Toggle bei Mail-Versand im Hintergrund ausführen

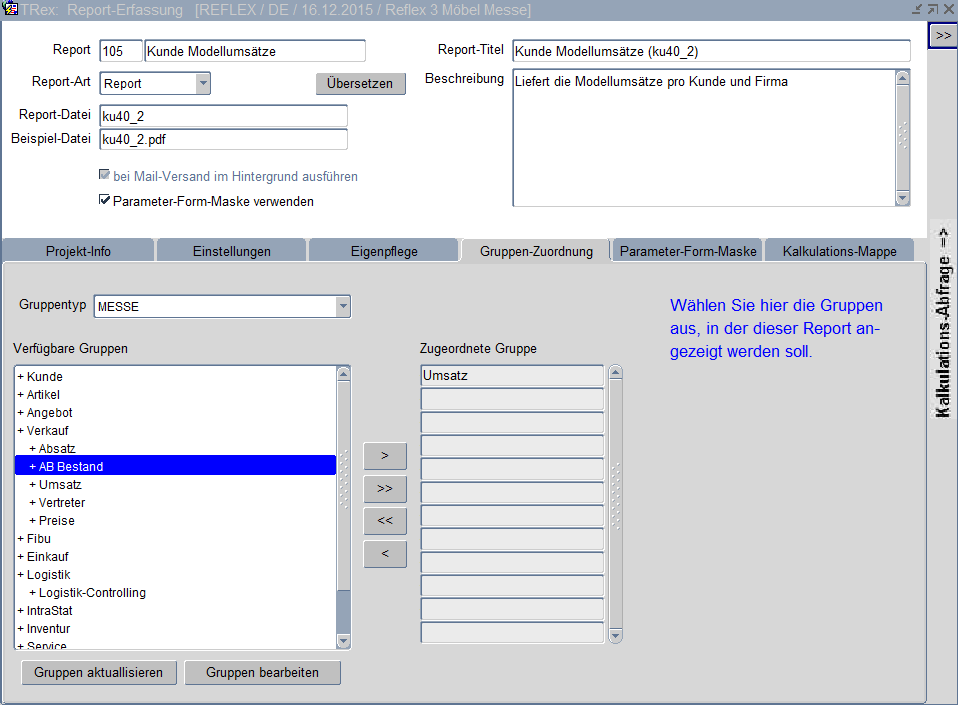tap(104, 176)
